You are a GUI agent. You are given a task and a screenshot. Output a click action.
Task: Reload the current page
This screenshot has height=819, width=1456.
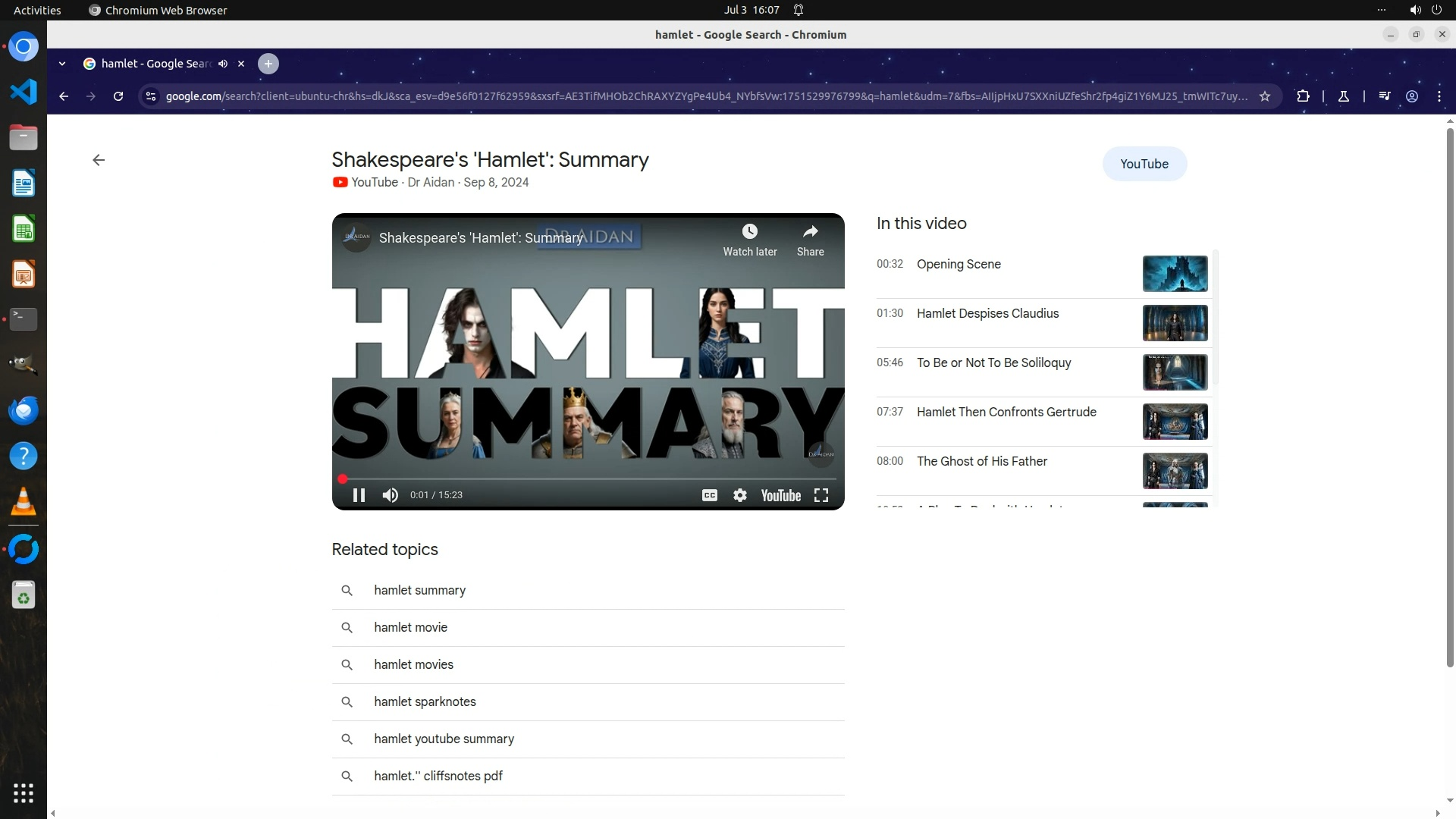coord(118,96)
